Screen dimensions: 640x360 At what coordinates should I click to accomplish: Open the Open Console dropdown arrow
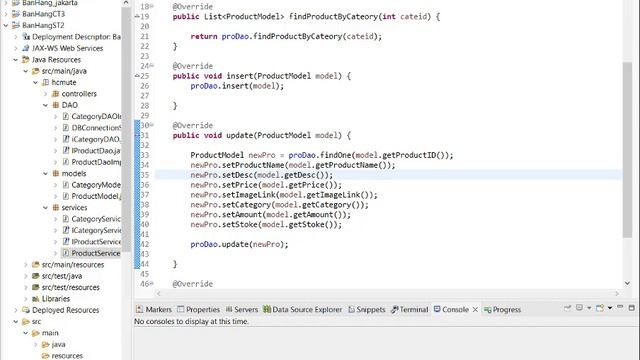609,308
